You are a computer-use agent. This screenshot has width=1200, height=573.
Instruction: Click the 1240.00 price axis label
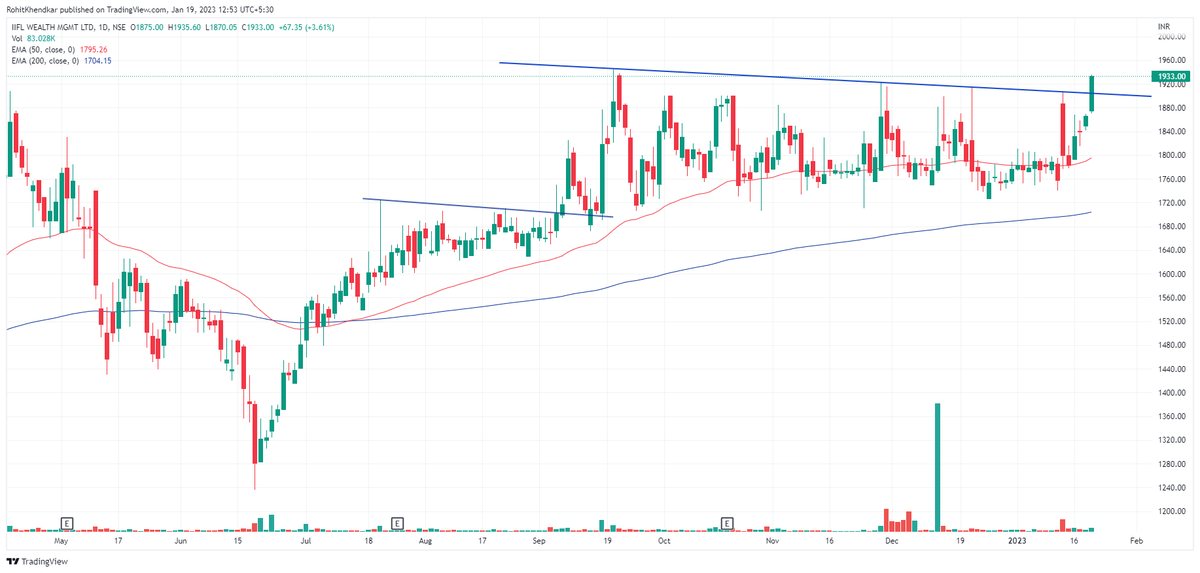pyautogui.click(x=1171, y=488)
